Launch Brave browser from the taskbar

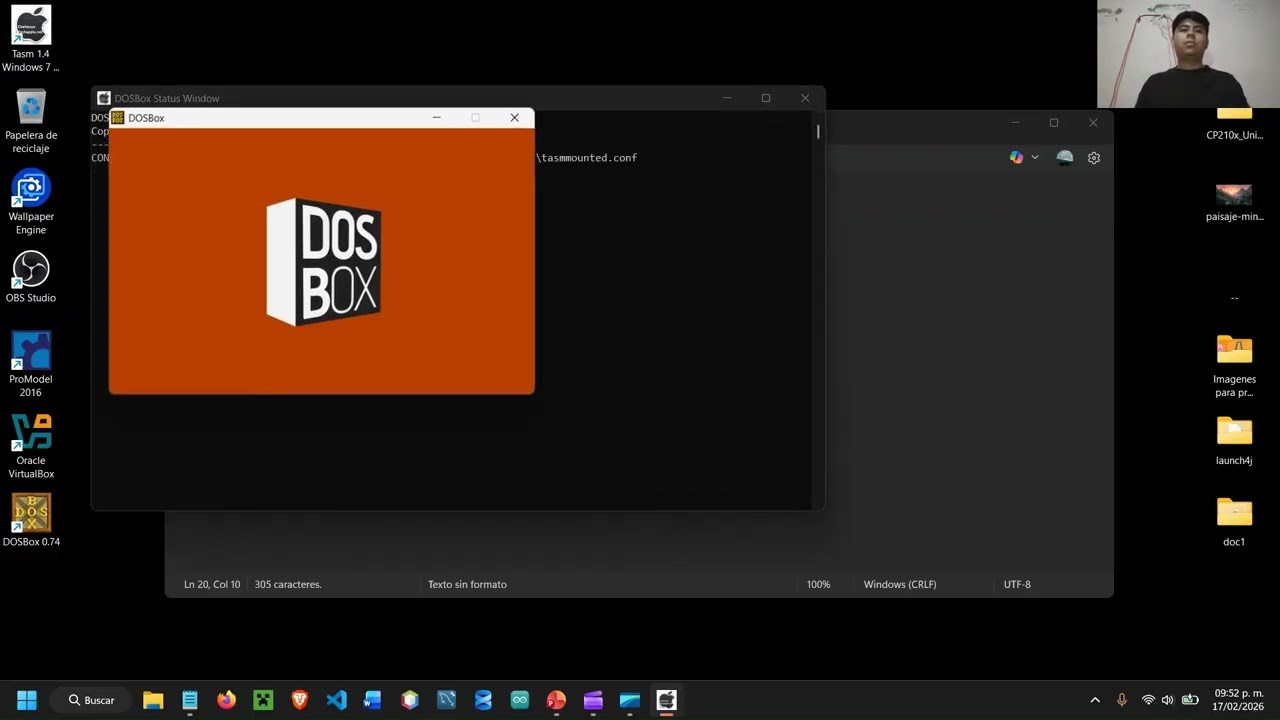300,700
